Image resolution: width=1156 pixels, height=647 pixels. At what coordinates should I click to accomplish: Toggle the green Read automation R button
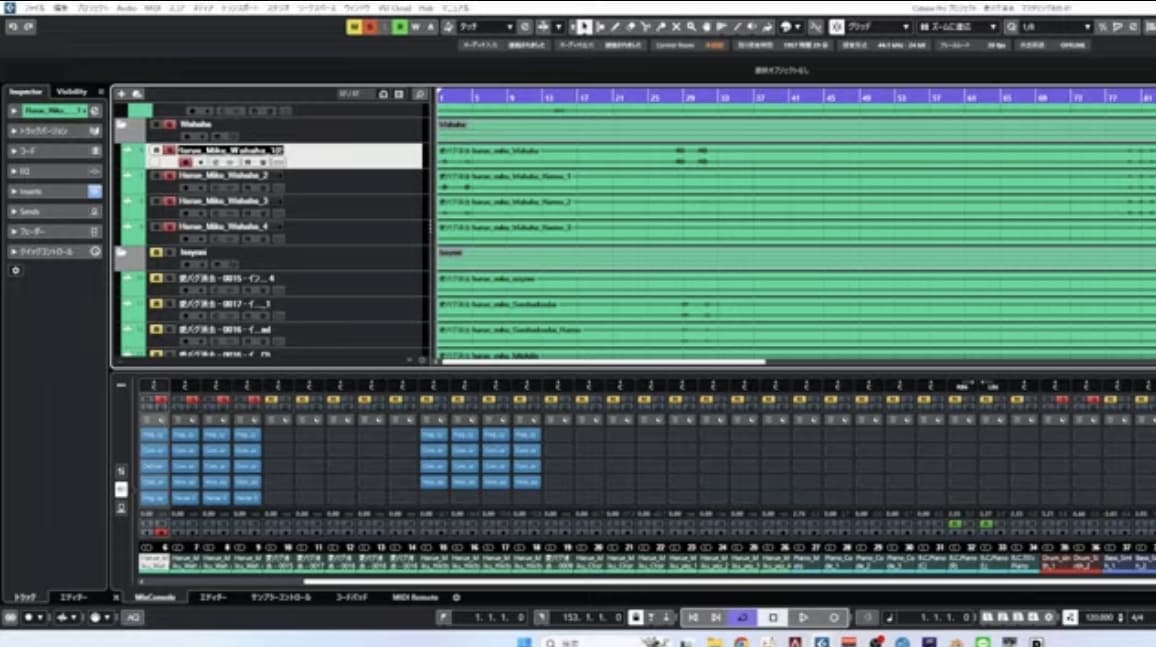coord(400,27)
